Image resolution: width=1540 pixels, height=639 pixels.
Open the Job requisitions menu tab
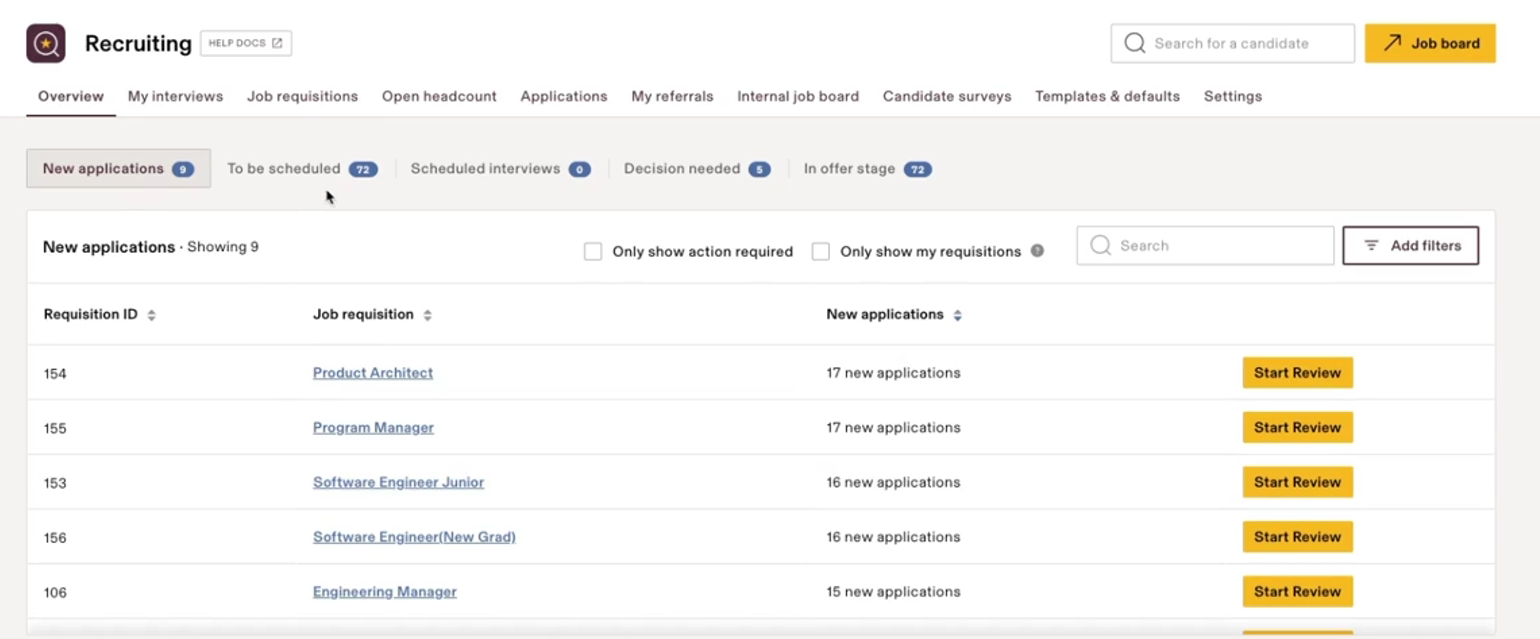pyautogui.click(x=302, y=97)
